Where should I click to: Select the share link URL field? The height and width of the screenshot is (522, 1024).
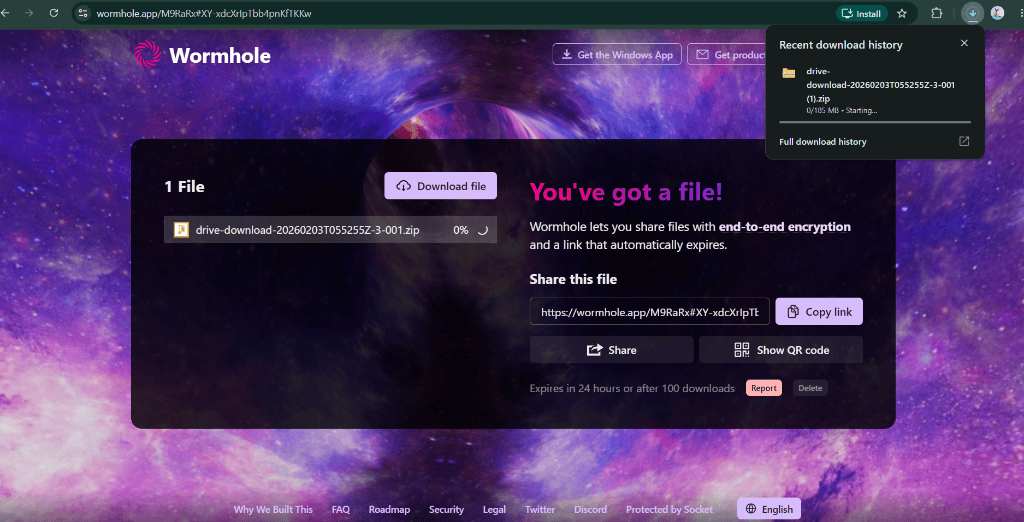pyautogui.click(x=650, y=312)
